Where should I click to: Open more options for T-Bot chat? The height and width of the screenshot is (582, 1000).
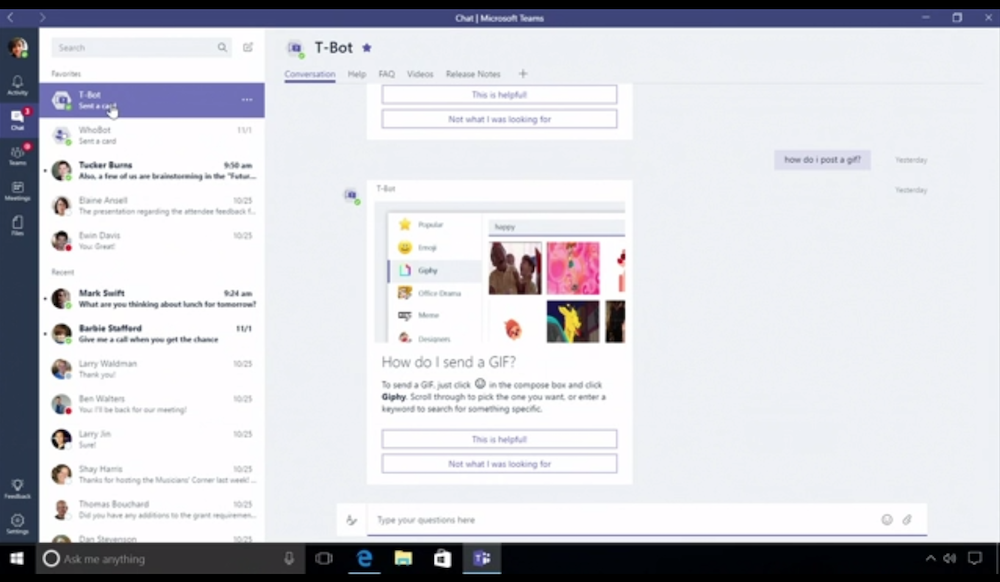pos(247,100)
